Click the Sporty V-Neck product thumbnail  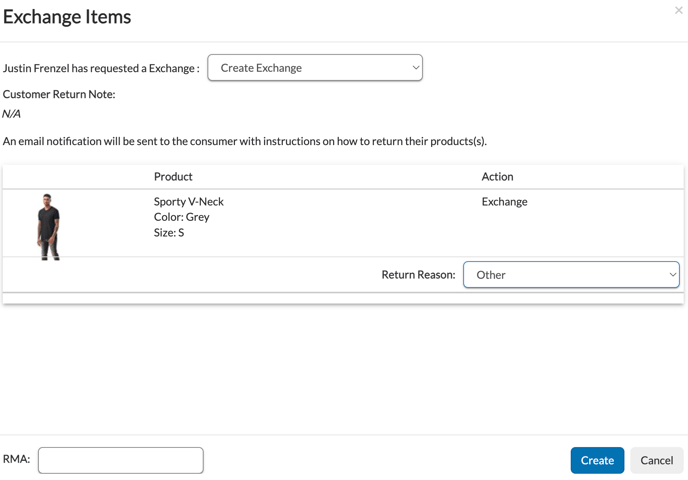(48, 226)
